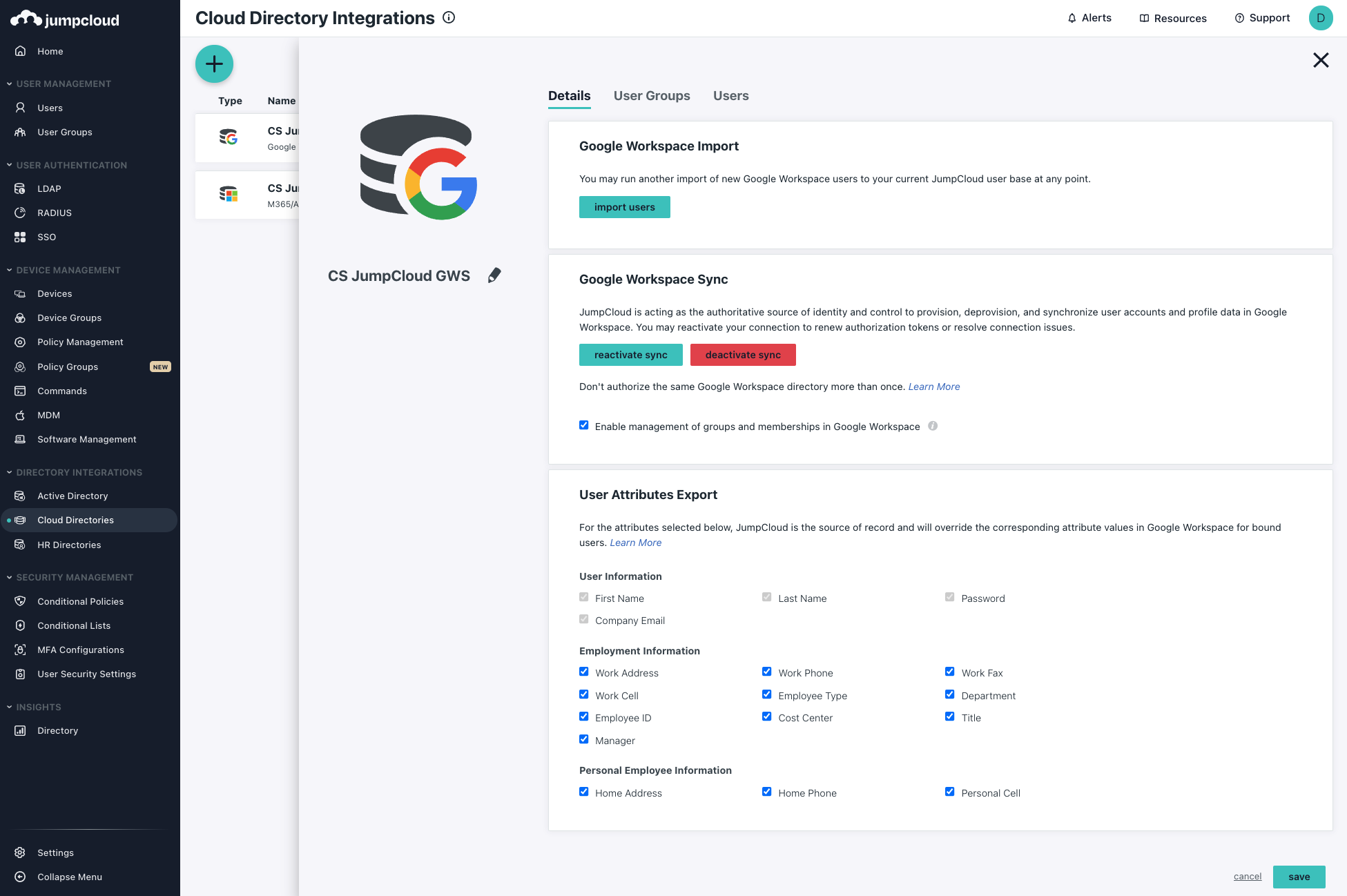Collapse the DEVICE MANAGEMENT sidebar section
This screenshot has width=1347, height=896.
[10, 270]
